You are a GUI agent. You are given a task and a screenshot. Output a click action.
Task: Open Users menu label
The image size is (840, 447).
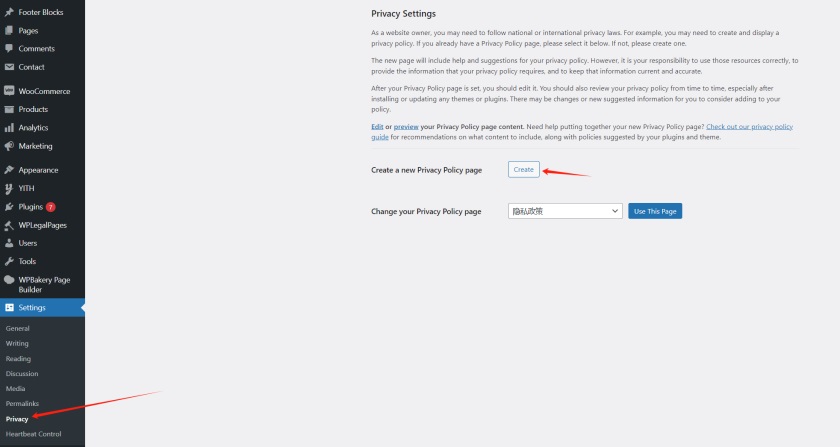point(28,243)
